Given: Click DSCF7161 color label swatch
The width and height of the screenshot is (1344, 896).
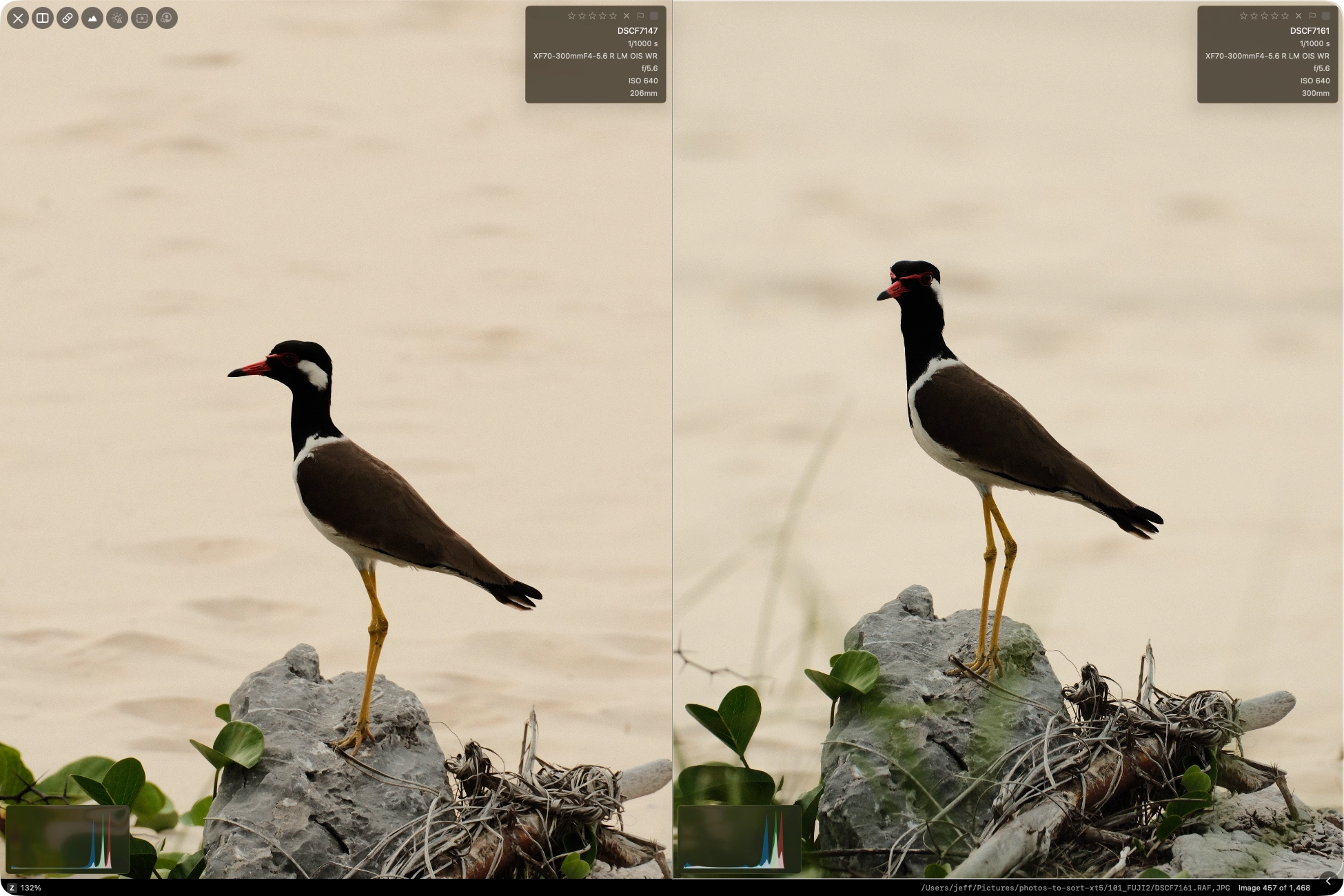Looking at the screenshot, I should (x=1326, y=16).
